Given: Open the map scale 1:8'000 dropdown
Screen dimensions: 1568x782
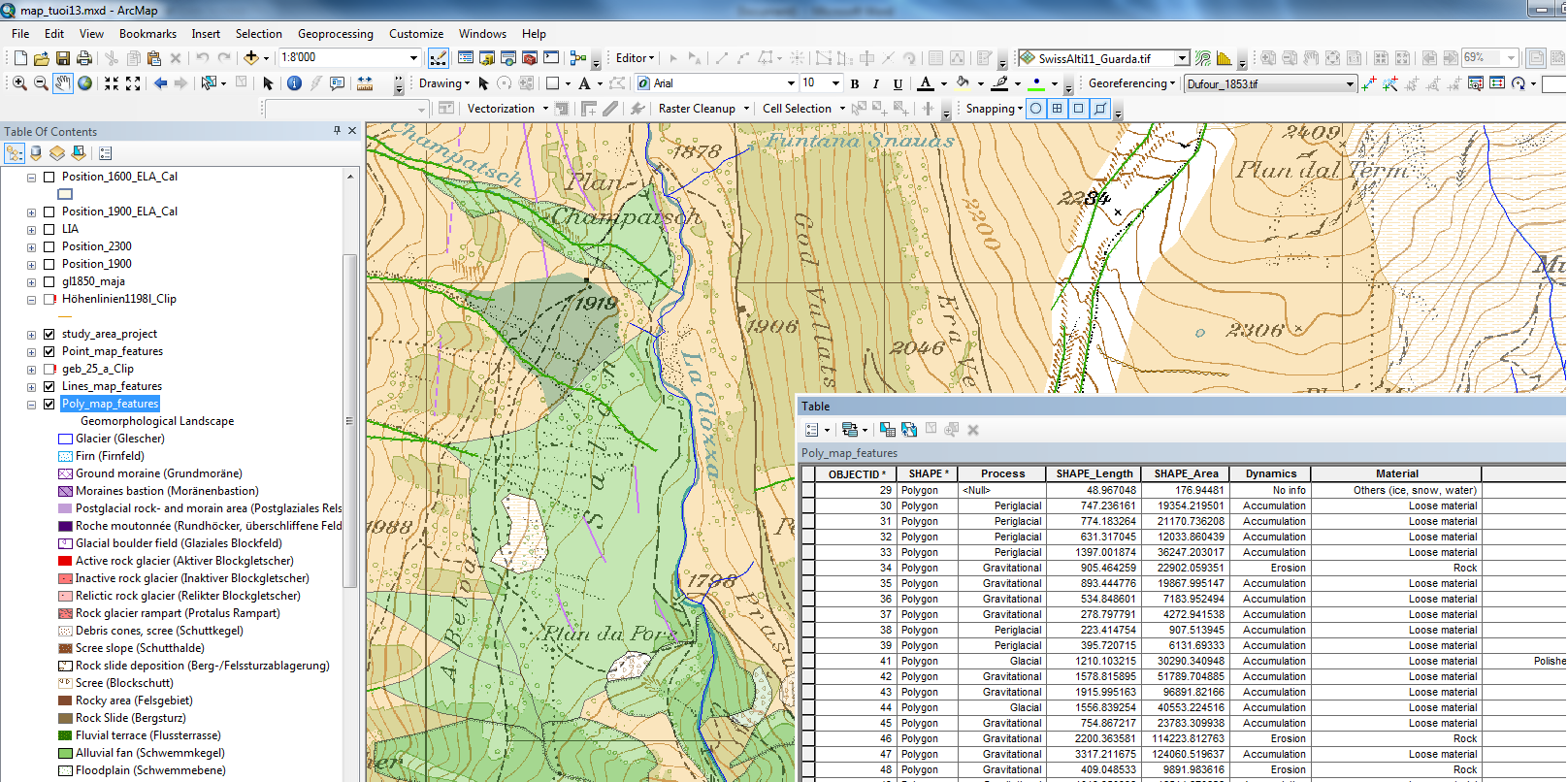Looking at the screenshot, I should click(x=413, y=58).
